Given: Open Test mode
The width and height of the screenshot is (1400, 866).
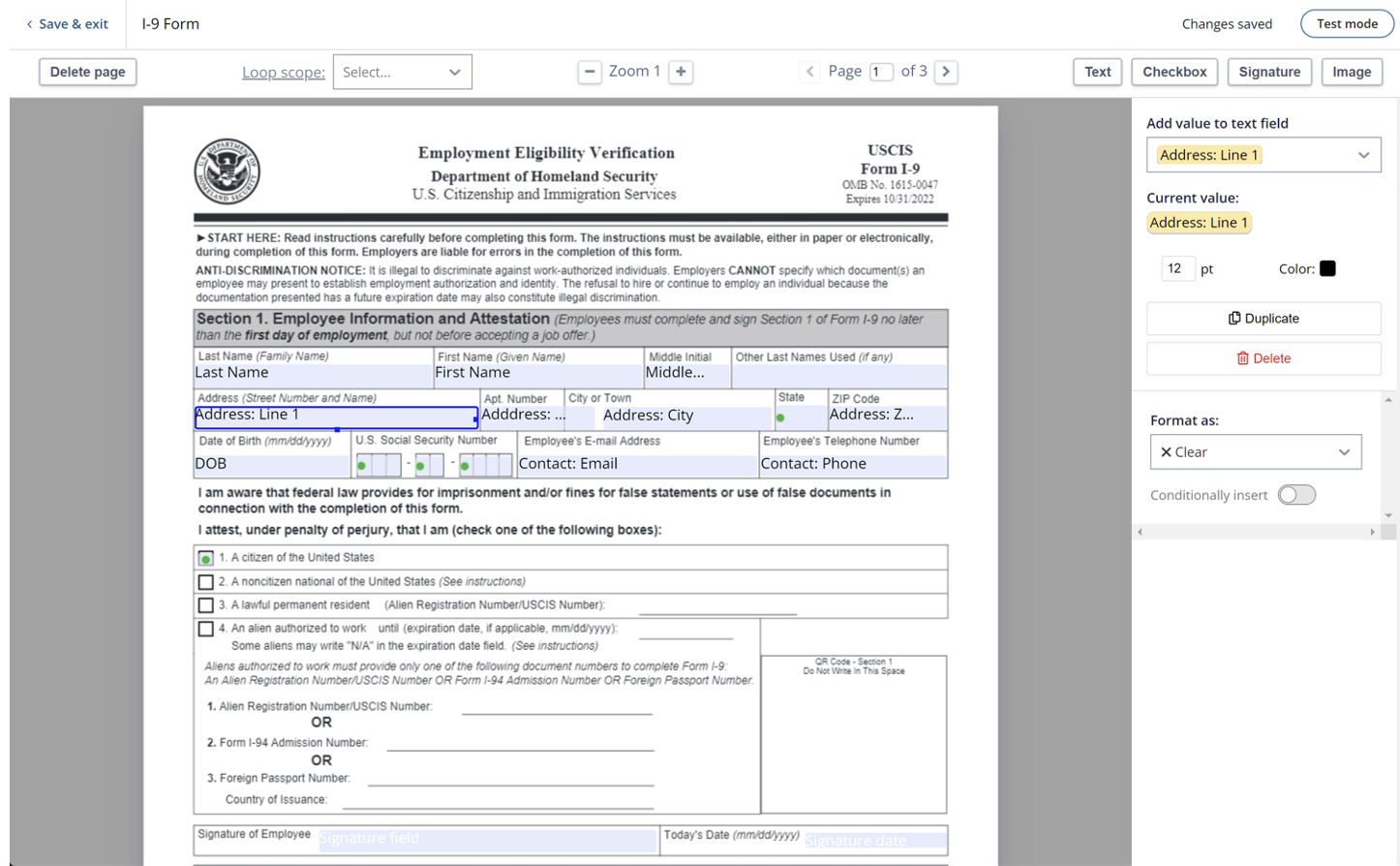Looking at the screenshot, I should pos(1347,23).
